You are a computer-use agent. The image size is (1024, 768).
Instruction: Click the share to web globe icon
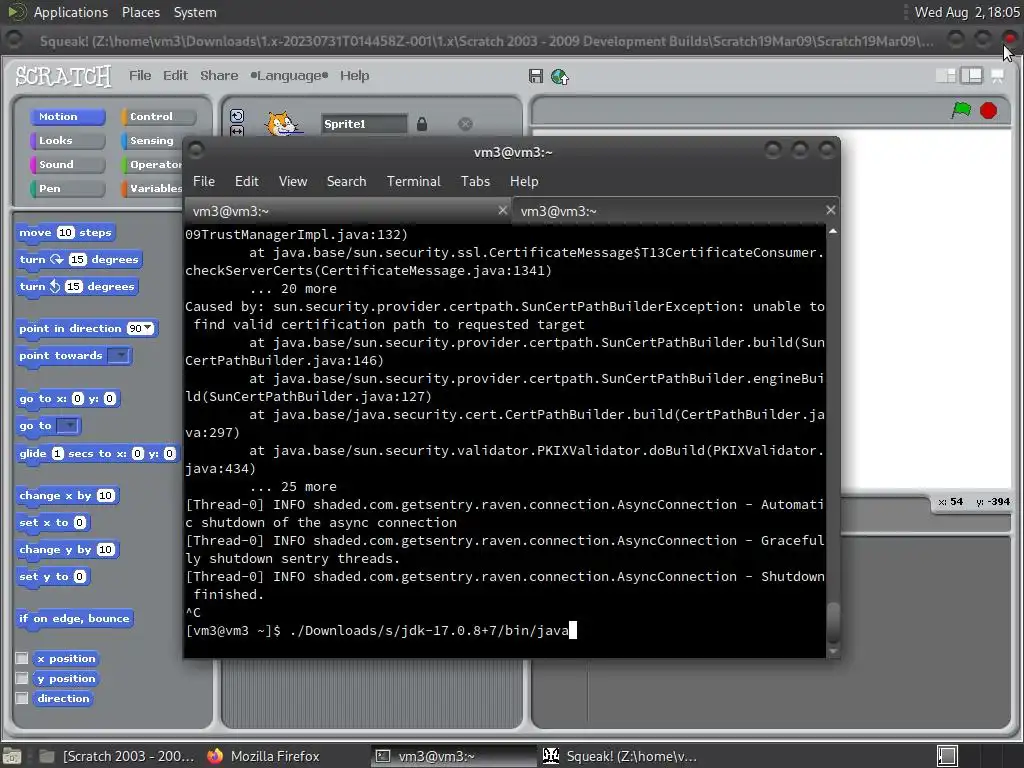560,77
